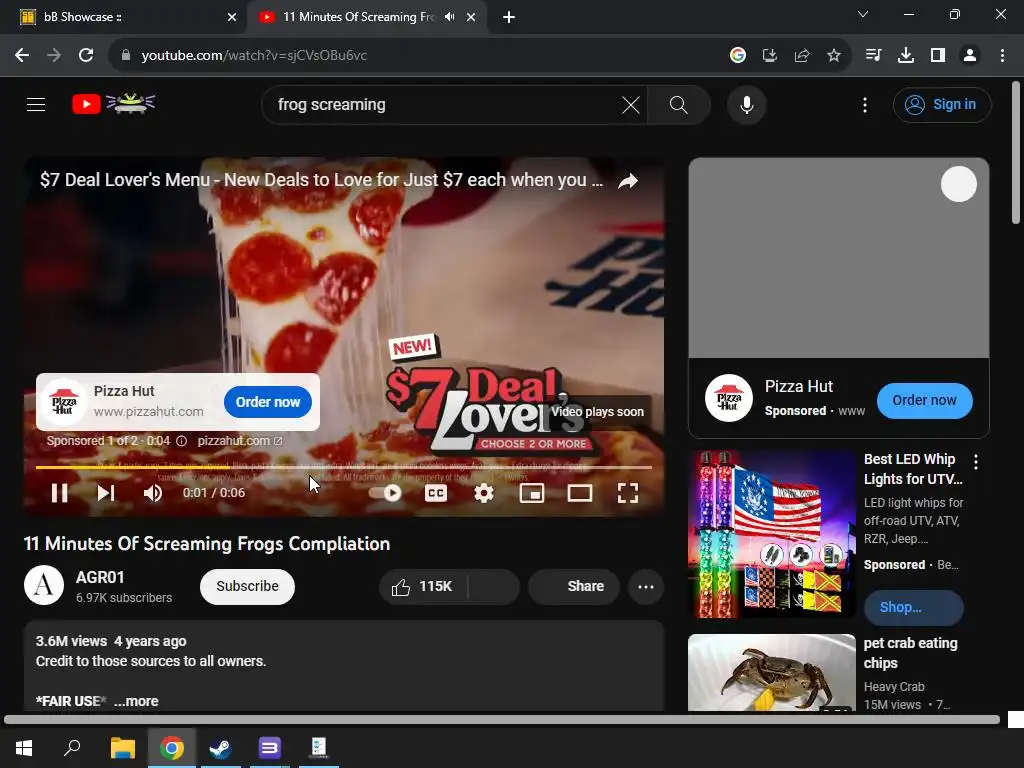Expand description with ...more
The image size is (1024, 768).
(x=136, y=701)
